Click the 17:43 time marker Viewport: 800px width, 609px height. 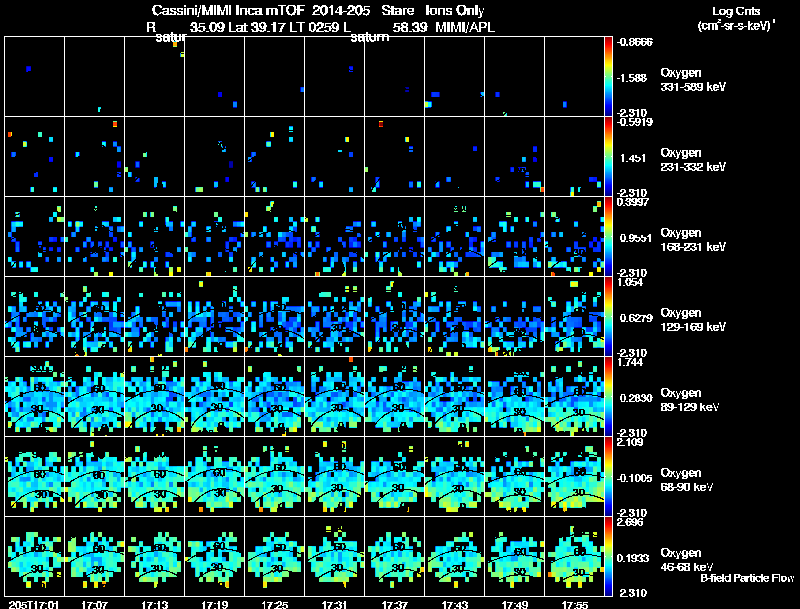455,604
